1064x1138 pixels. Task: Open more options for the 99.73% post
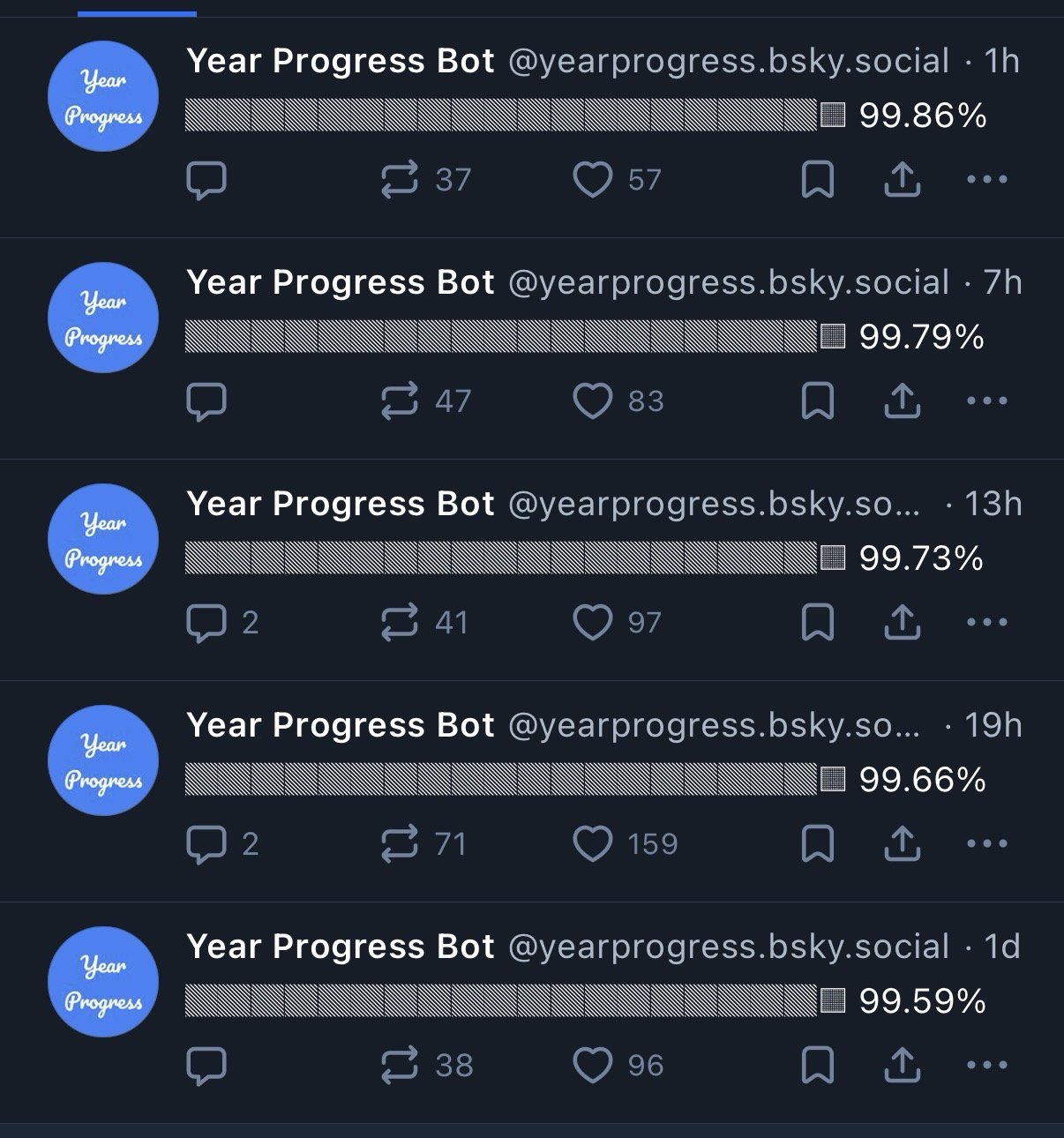click(986, 623)
